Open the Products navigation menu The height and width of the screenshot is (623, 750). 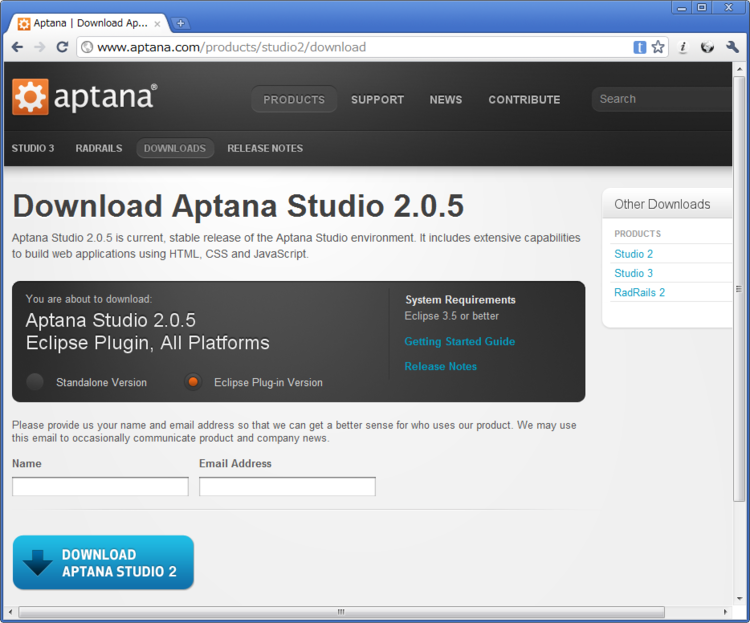294,100
